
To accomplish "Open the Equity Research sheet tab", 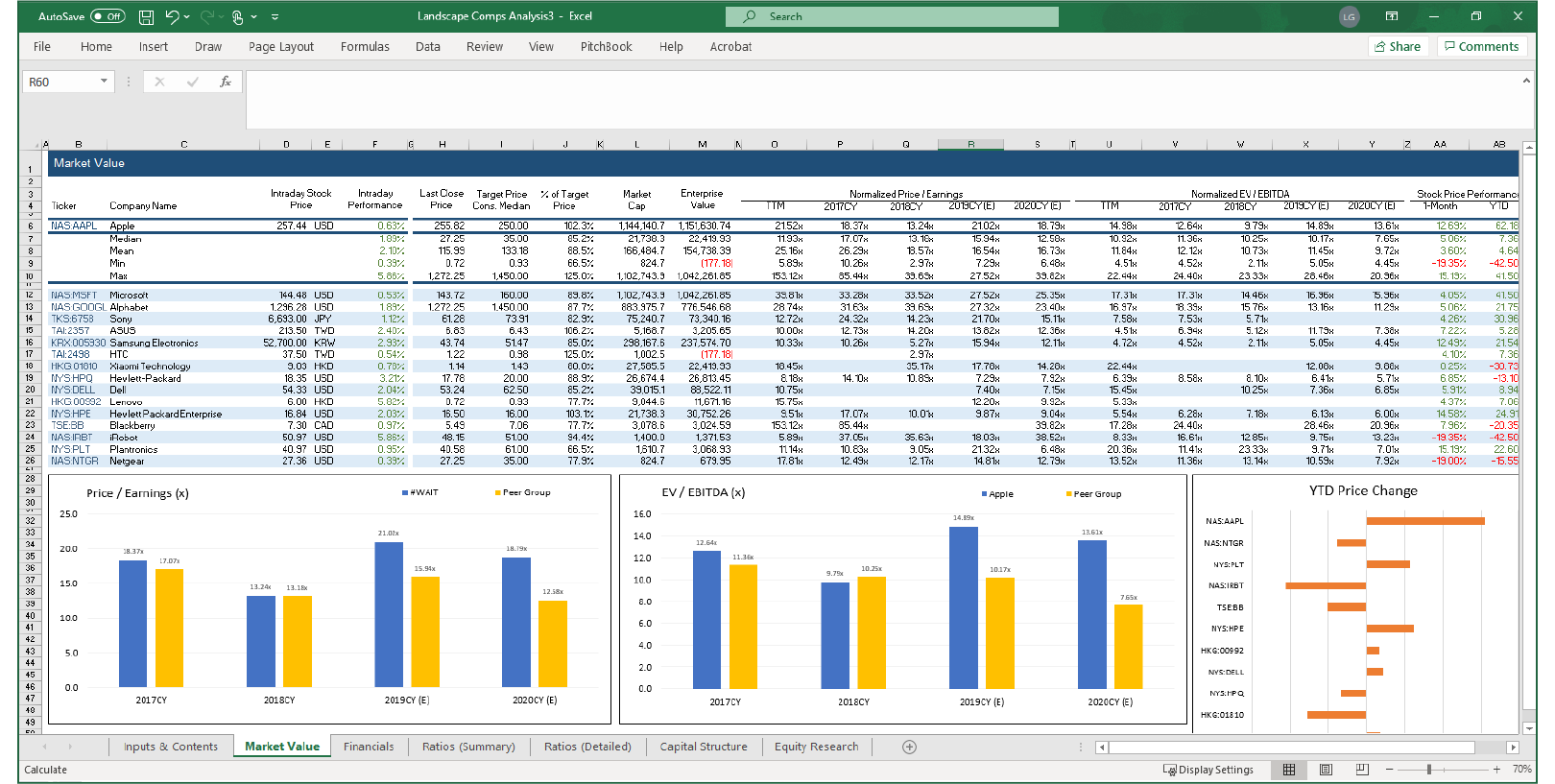I will pyautogui.click(x=817, y=747).
